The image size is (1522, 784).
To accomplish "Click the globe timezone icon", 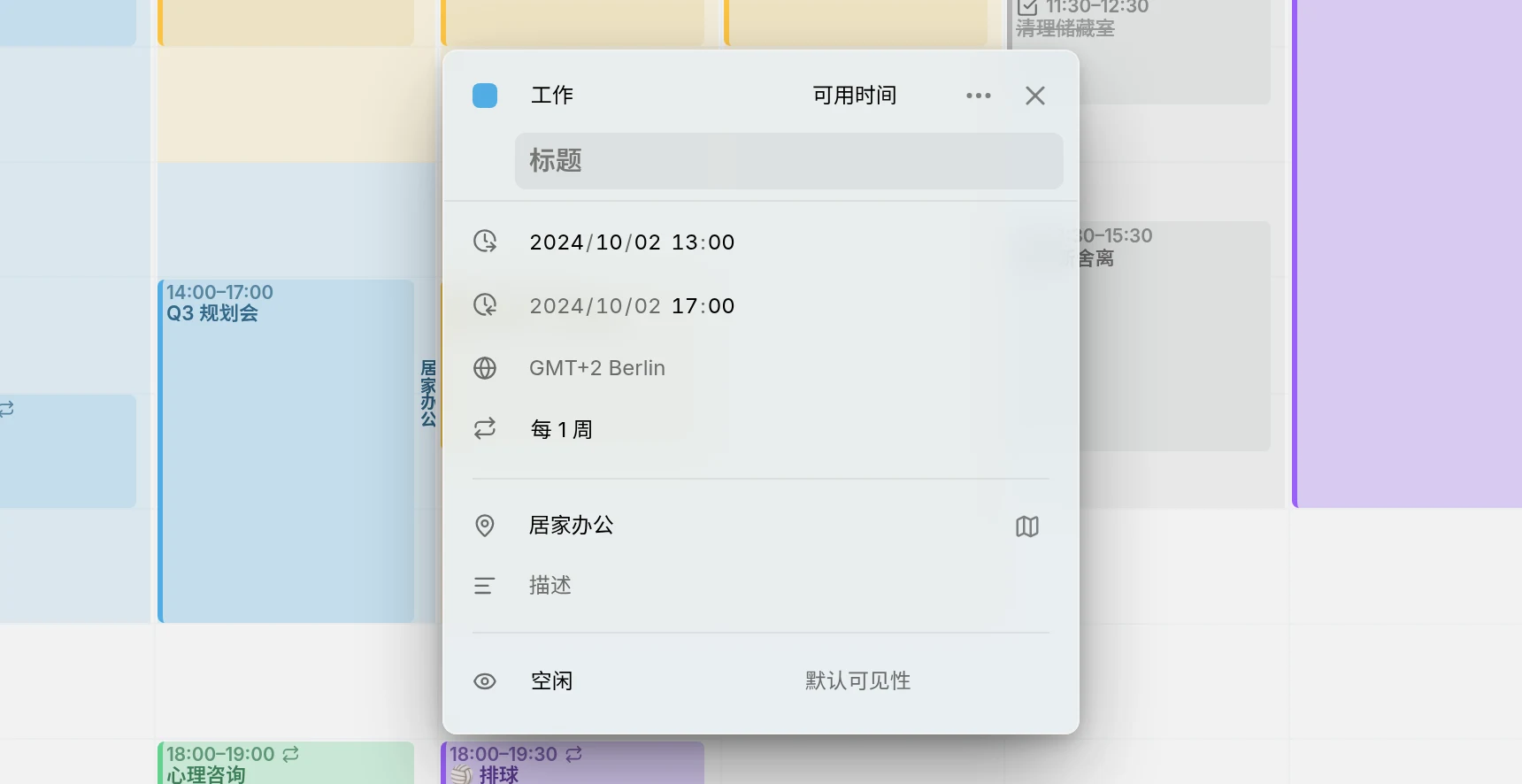I will click(485, 368).
